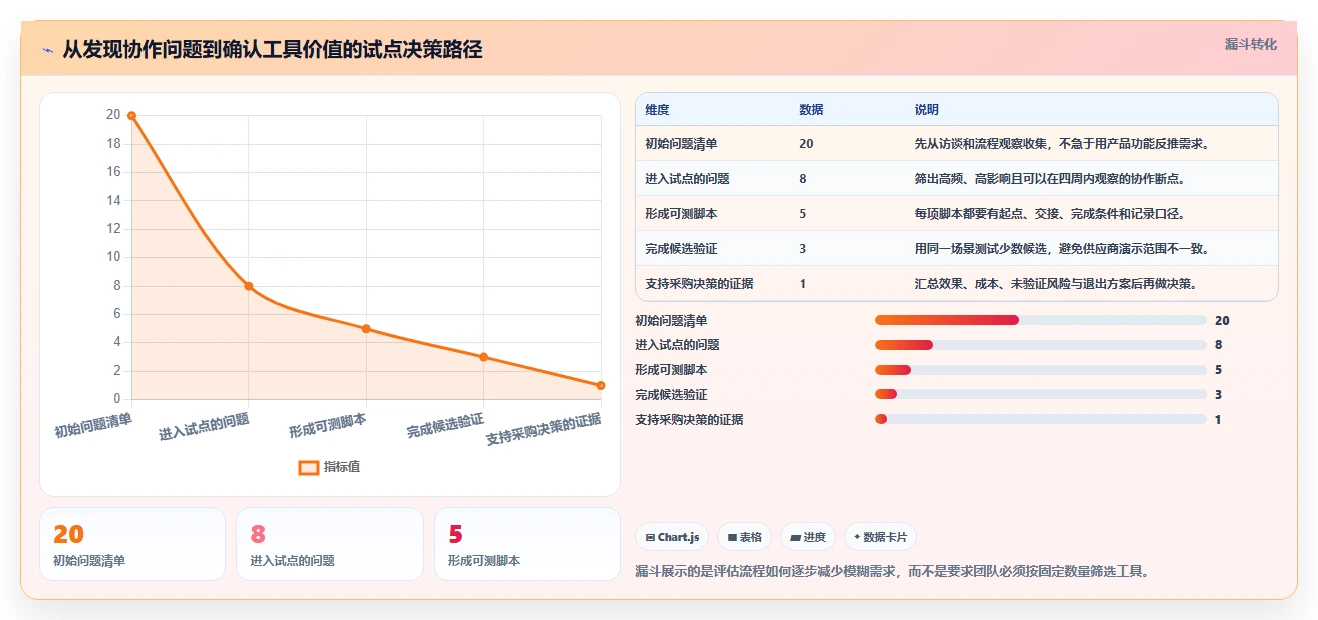Click the 进入试点的问题 progress bar
The width and height of the screenshot is (1318, 620).
tap(1040, 345)
